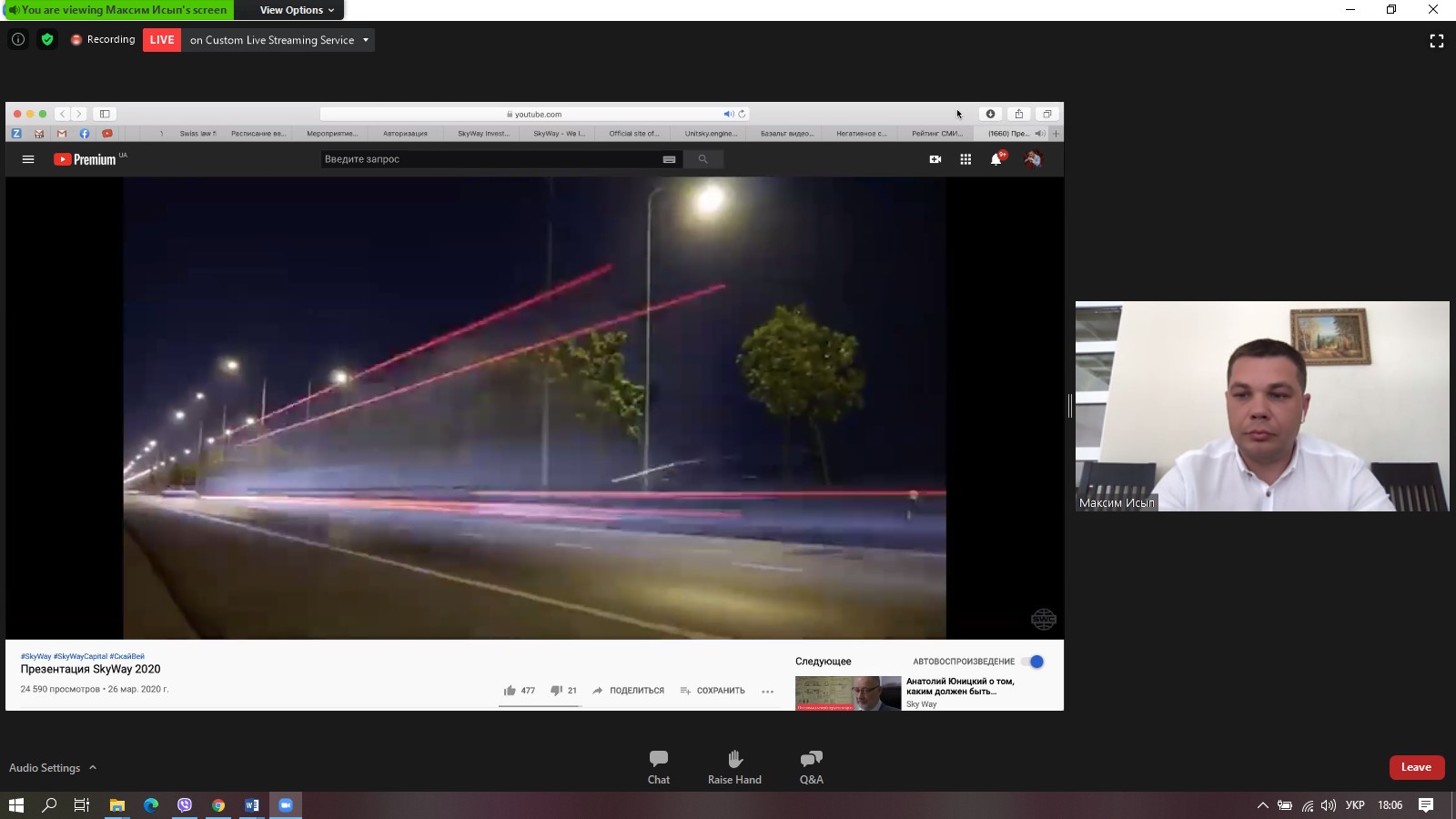Viewport: 1456px width, 819px height.
Task: Leave the meeting
Action: point(1416,767)
